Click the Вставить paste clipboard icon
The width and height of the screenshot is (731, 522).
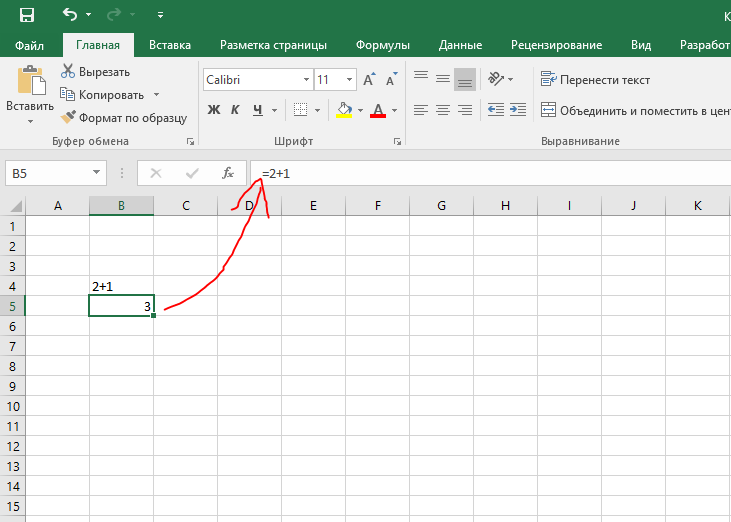click(x=31, y=80)
